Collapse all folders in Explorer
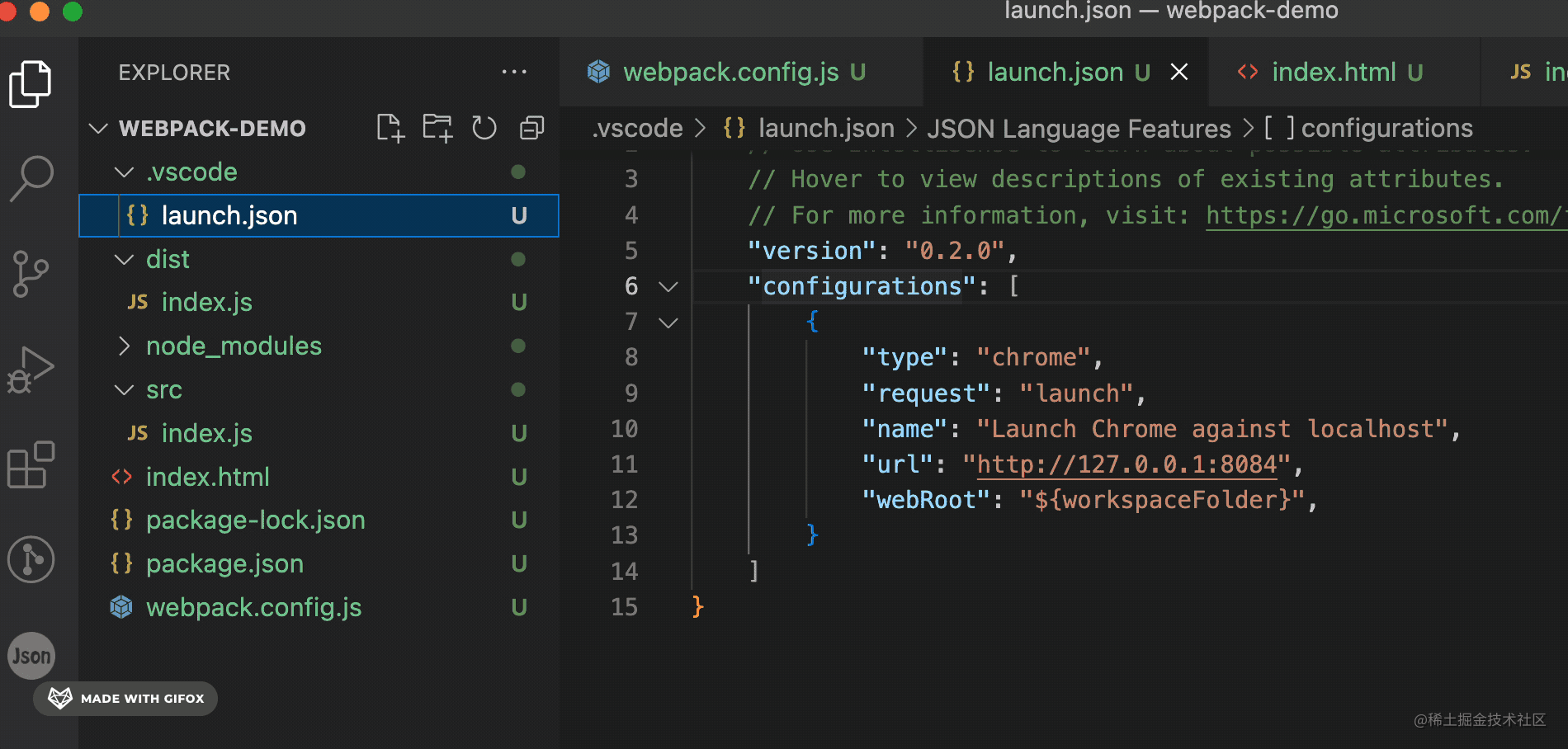Viewport: 1568px width, 749px height. (532, 128)
